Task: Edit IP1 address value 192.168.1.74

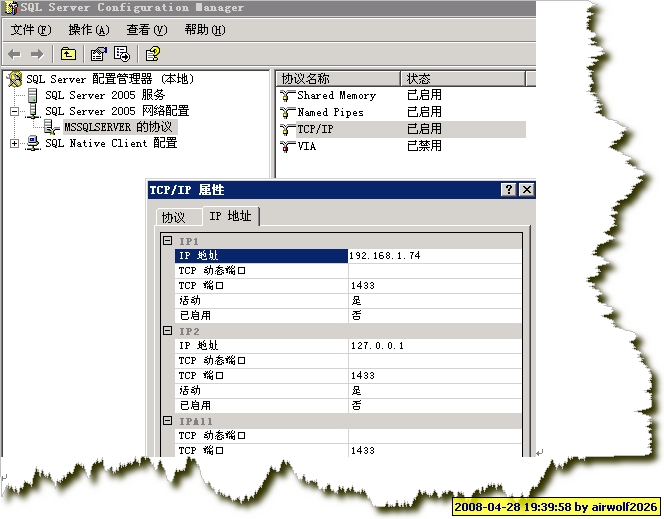Action: coord(434,256)
